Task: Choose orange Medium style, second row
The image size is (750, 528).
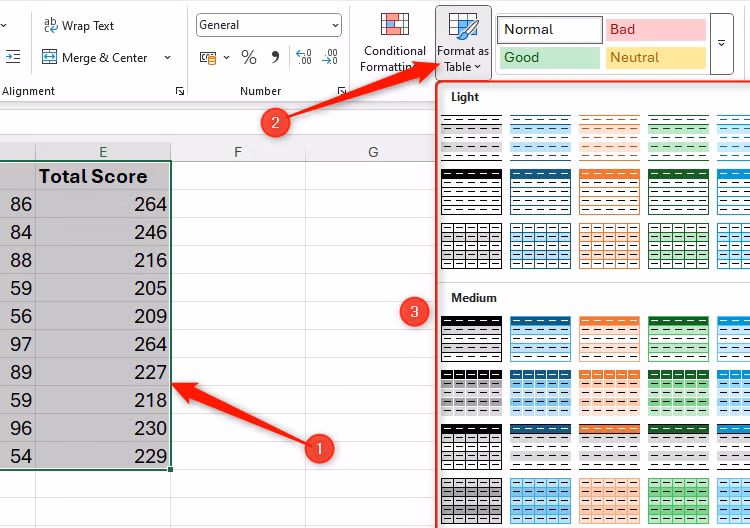Action: click(x=609, y=393)
